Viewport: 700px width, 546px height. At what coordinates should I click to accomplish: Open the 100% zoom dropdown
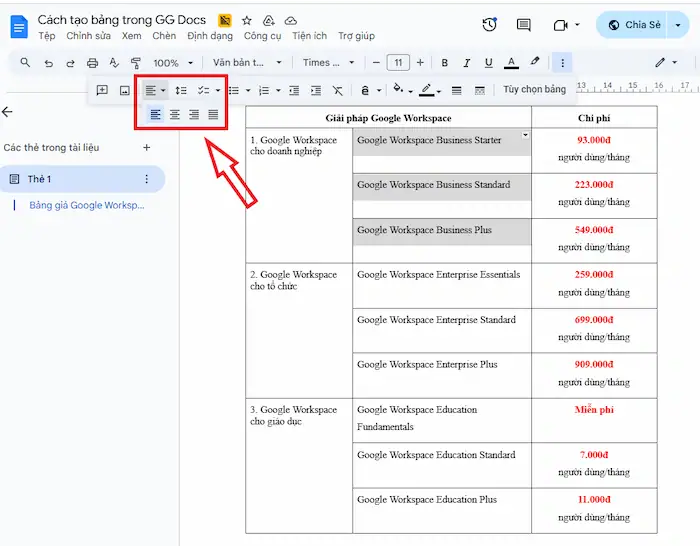coord(172,63)
